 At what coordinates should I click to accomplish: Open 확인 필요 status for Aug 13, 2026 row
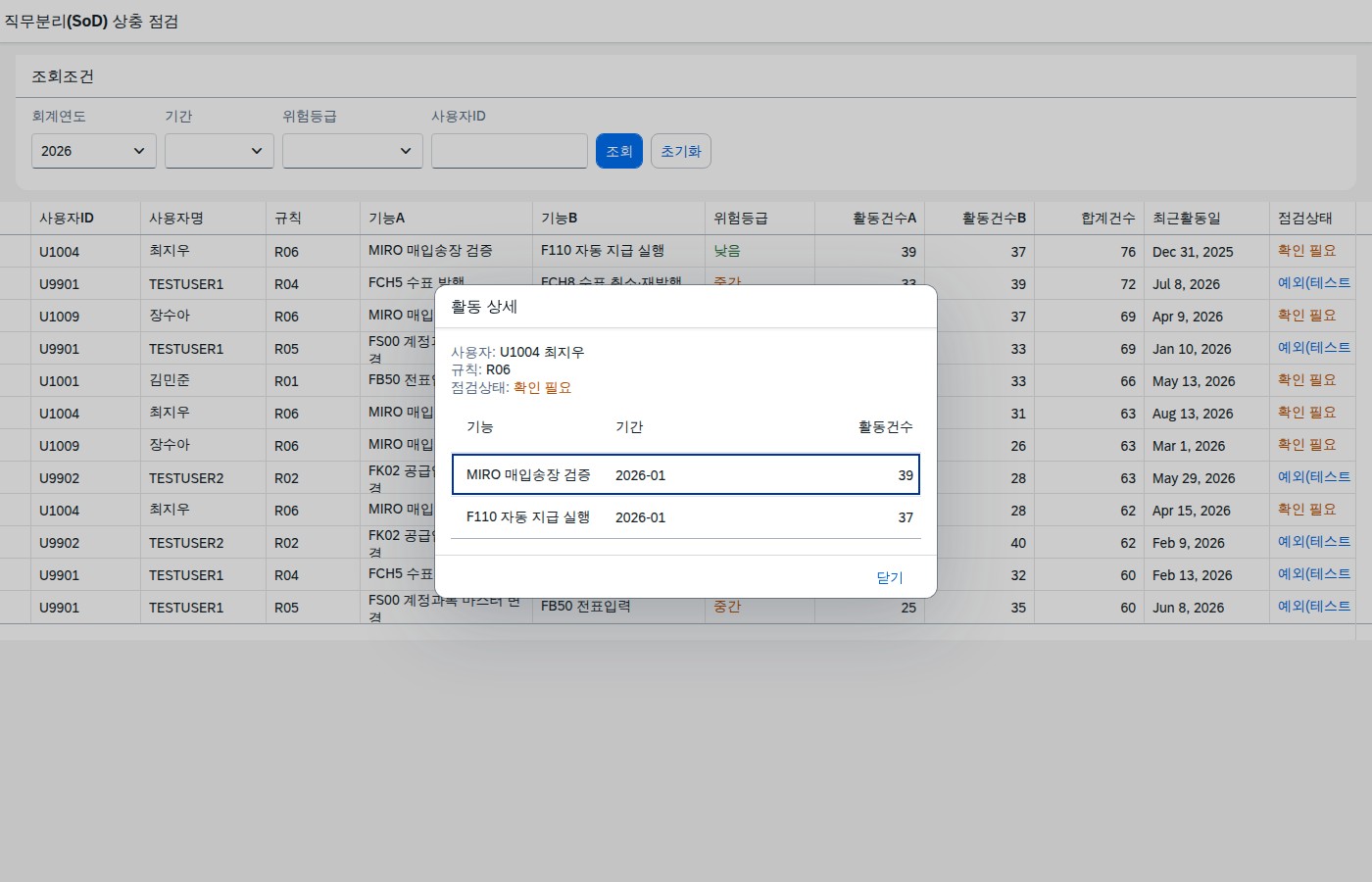1306,413
